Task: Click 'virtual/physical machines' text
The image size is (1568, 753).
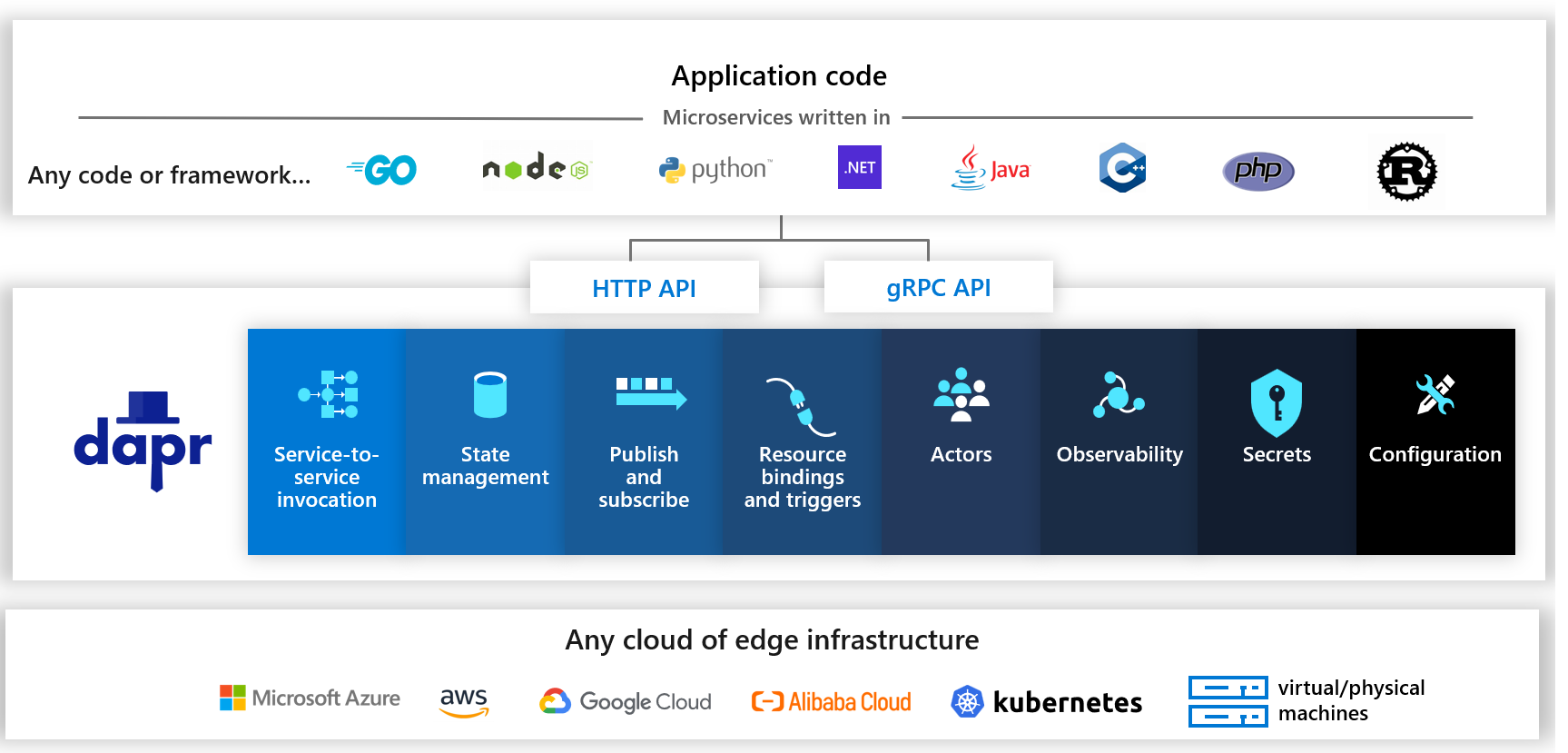Action: point(1351,700)
